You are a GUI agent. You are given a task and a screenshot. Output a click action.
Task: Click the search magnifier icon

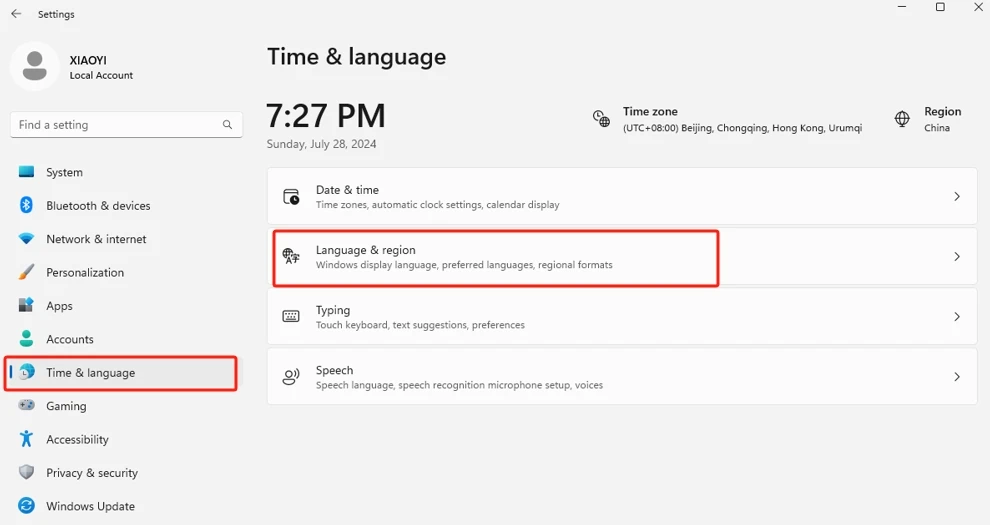(x=227, y=125)
